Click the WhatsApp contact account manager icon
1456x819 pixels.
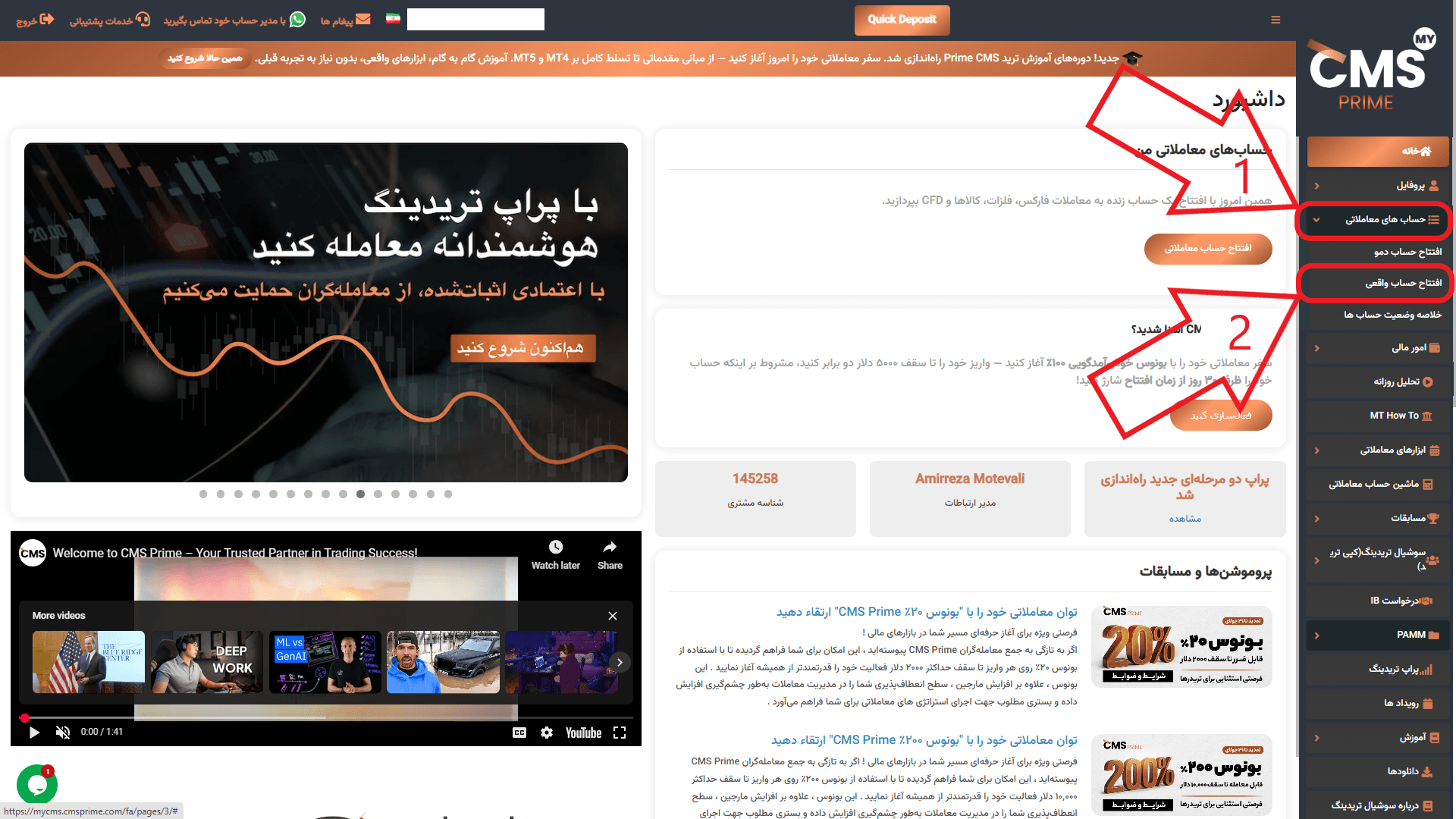point(298,19)
